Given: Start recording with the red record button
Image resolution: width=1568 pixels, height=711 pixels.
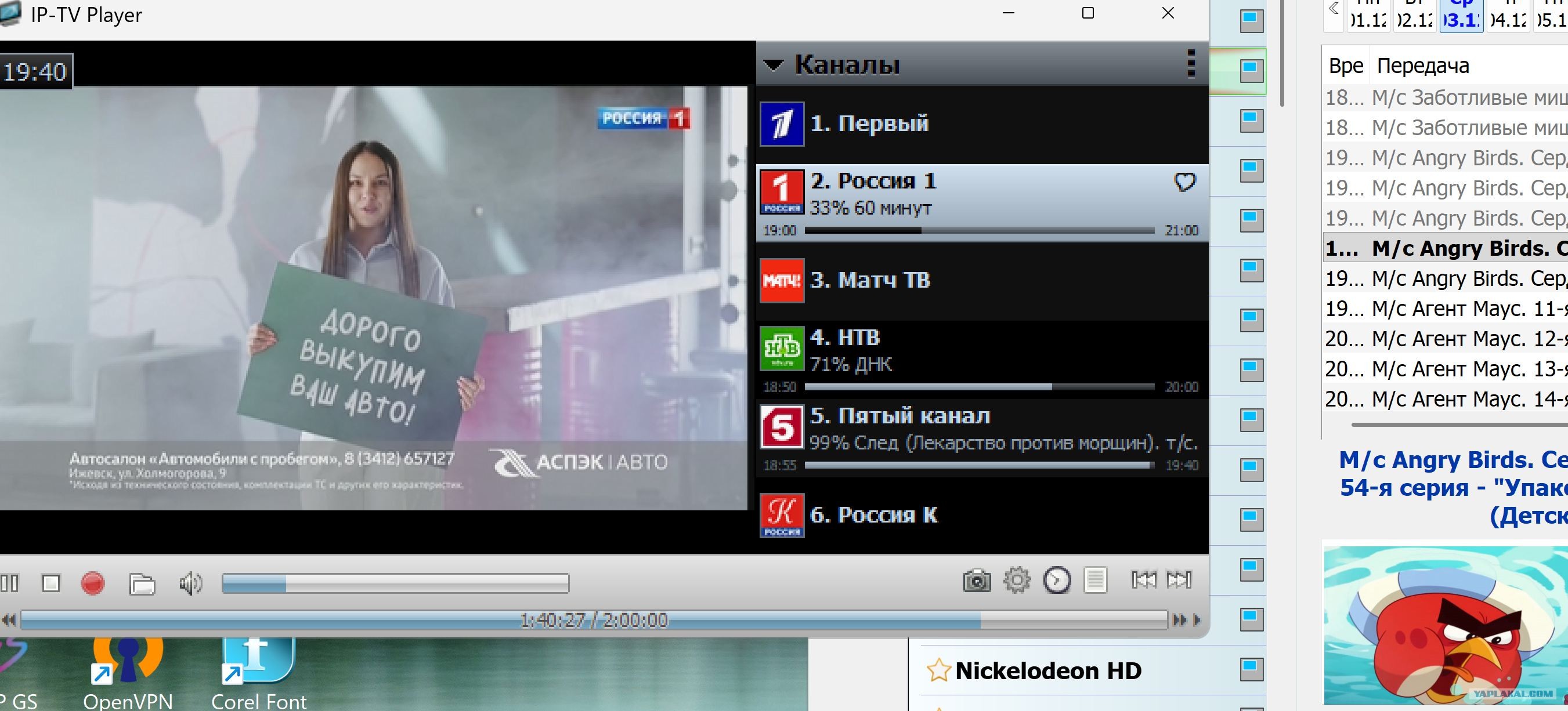Looking at the screenshot, I should pyautogui.click(x=92, y=583).
